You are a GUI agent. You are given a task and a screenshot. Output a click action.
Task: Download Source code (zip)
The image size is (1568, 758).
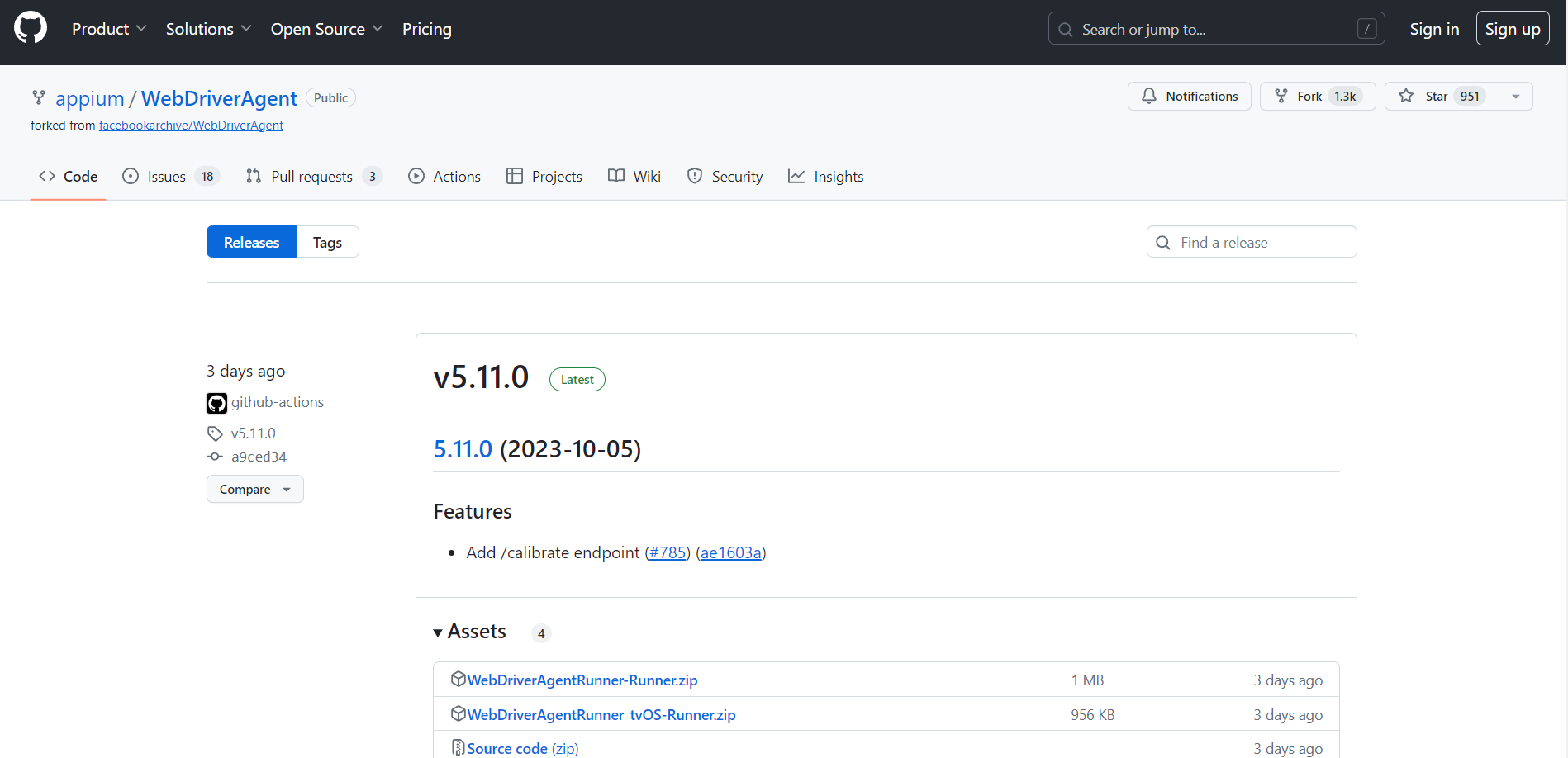pos(523,748)
